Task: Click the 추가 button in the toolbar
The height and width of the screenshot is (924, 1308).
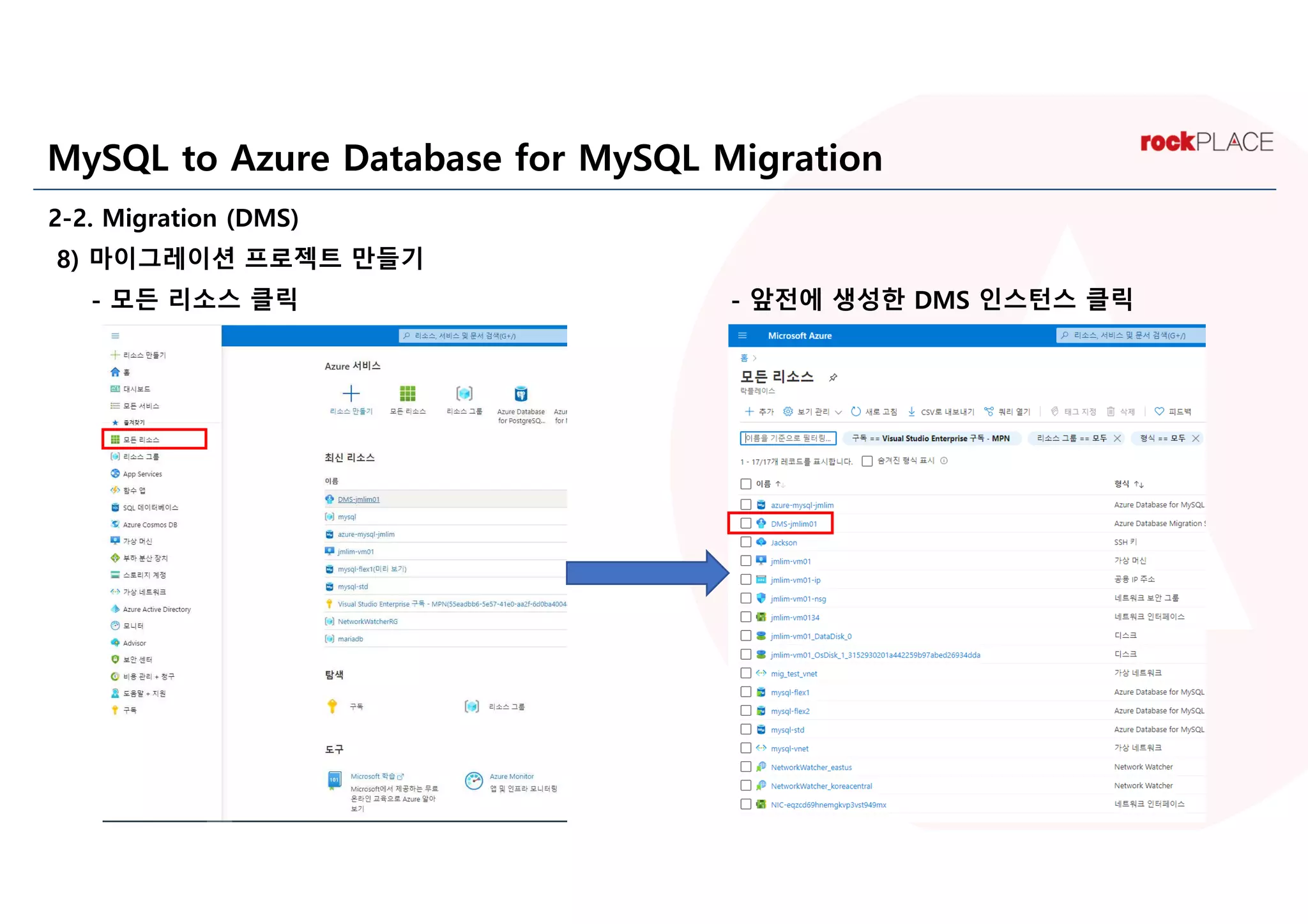Action: click(x=759, y=412)
